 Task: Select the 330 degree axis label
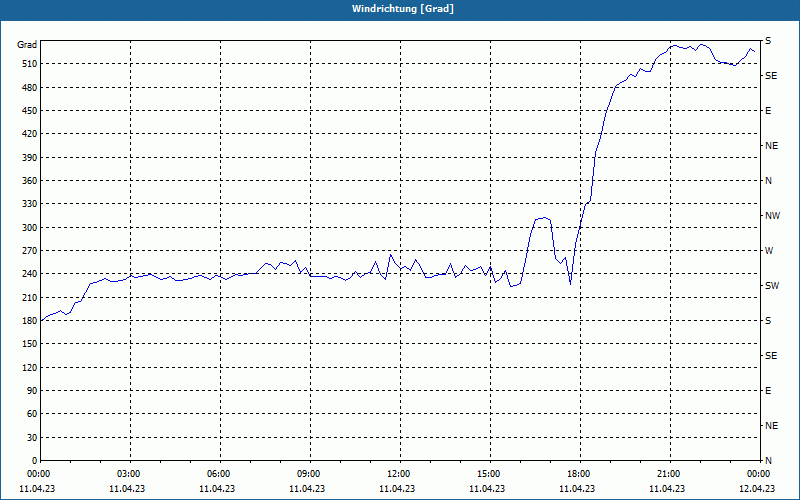pos(29,204)
